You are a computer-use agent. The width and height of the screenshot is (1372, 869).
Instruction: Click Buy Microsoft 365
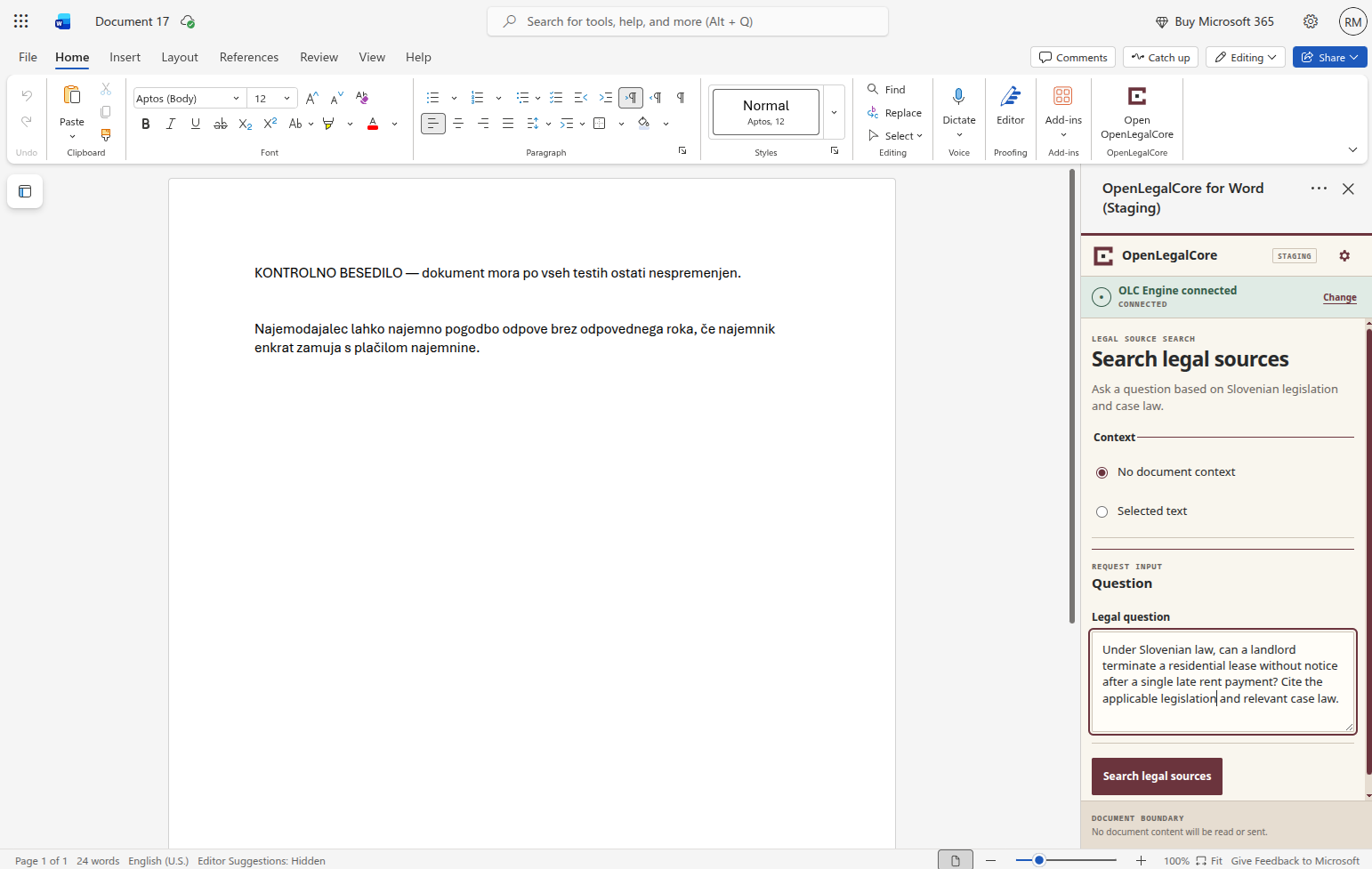[1214, 21]
